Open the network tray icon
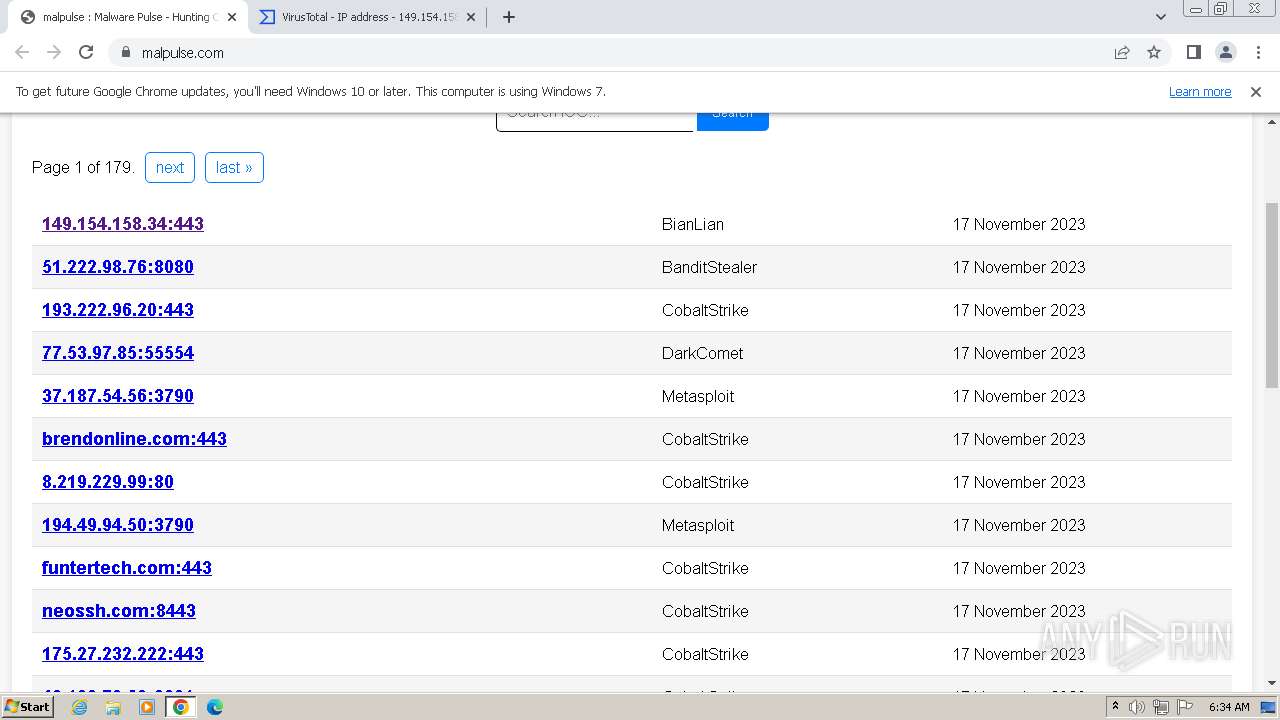The height and width of the screenshot is (720, 1280). 1161,707
